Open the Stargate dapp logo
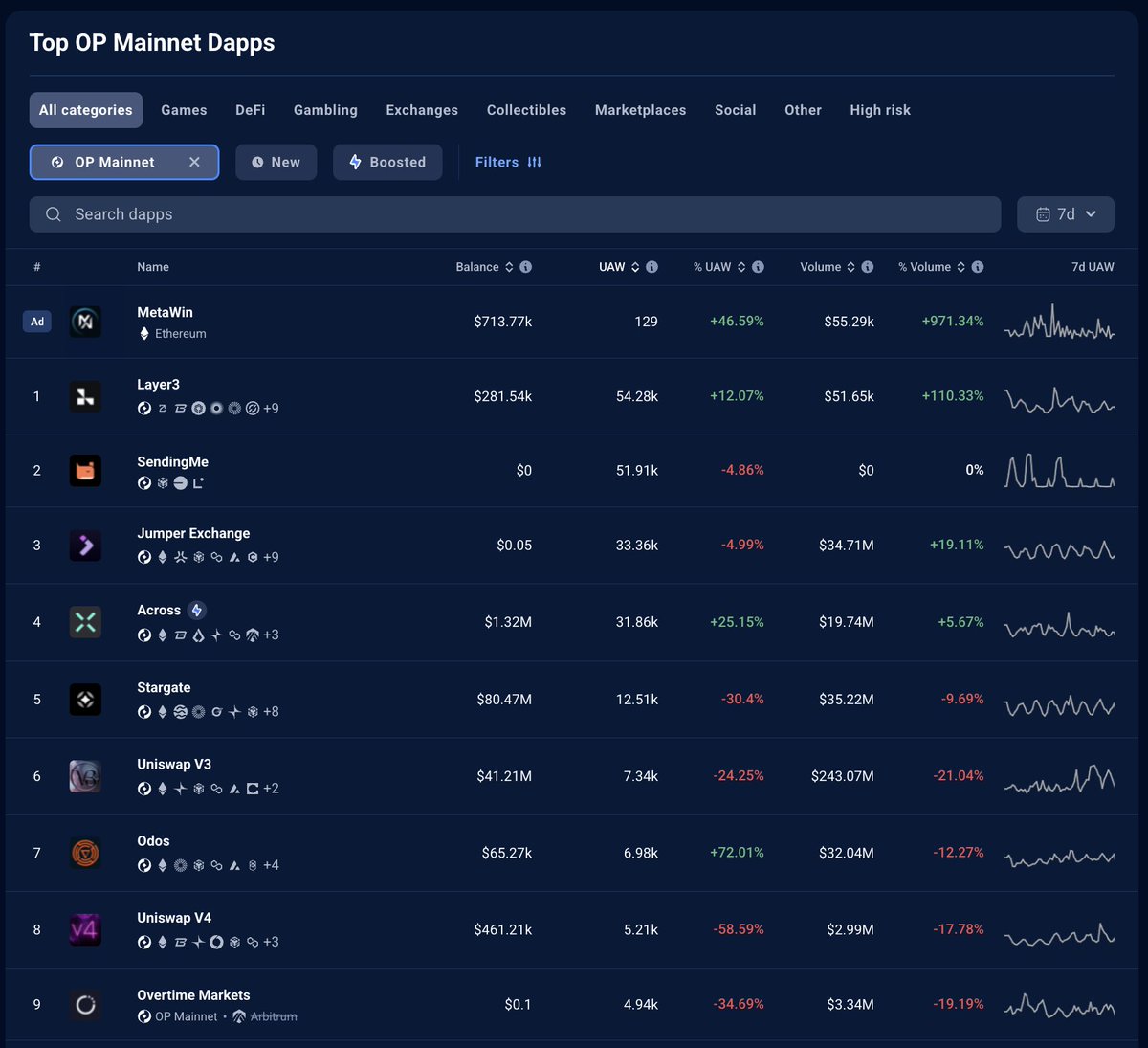Screen dimensions: 1148x1048 (x=85, y=700)
